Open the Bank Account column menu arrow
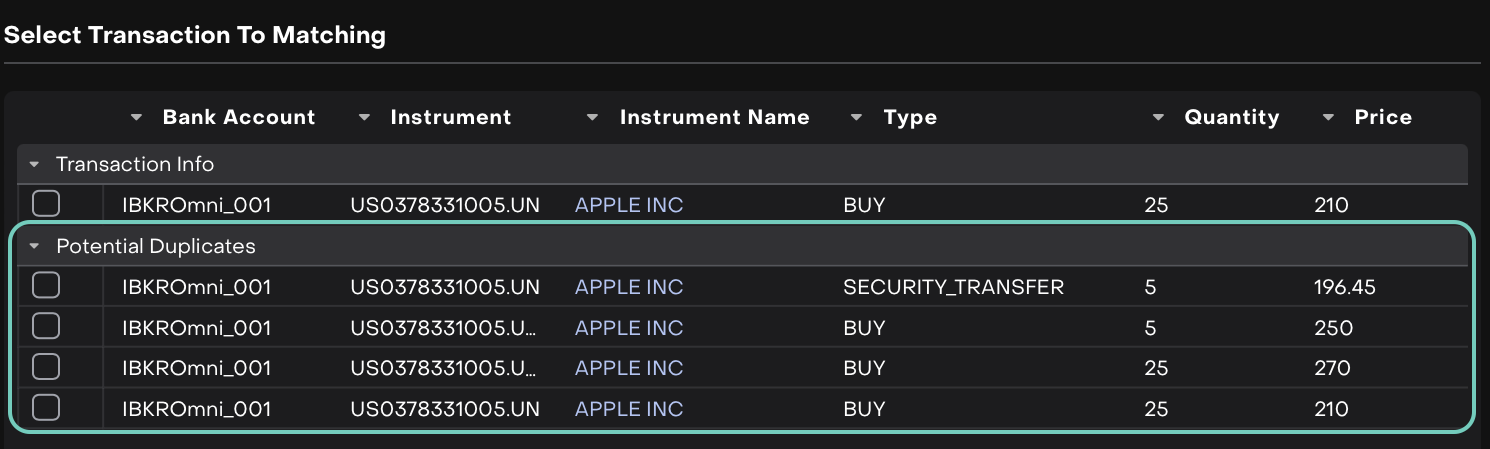Viewport: 1490px width, 449px height. tap(137, 118)
